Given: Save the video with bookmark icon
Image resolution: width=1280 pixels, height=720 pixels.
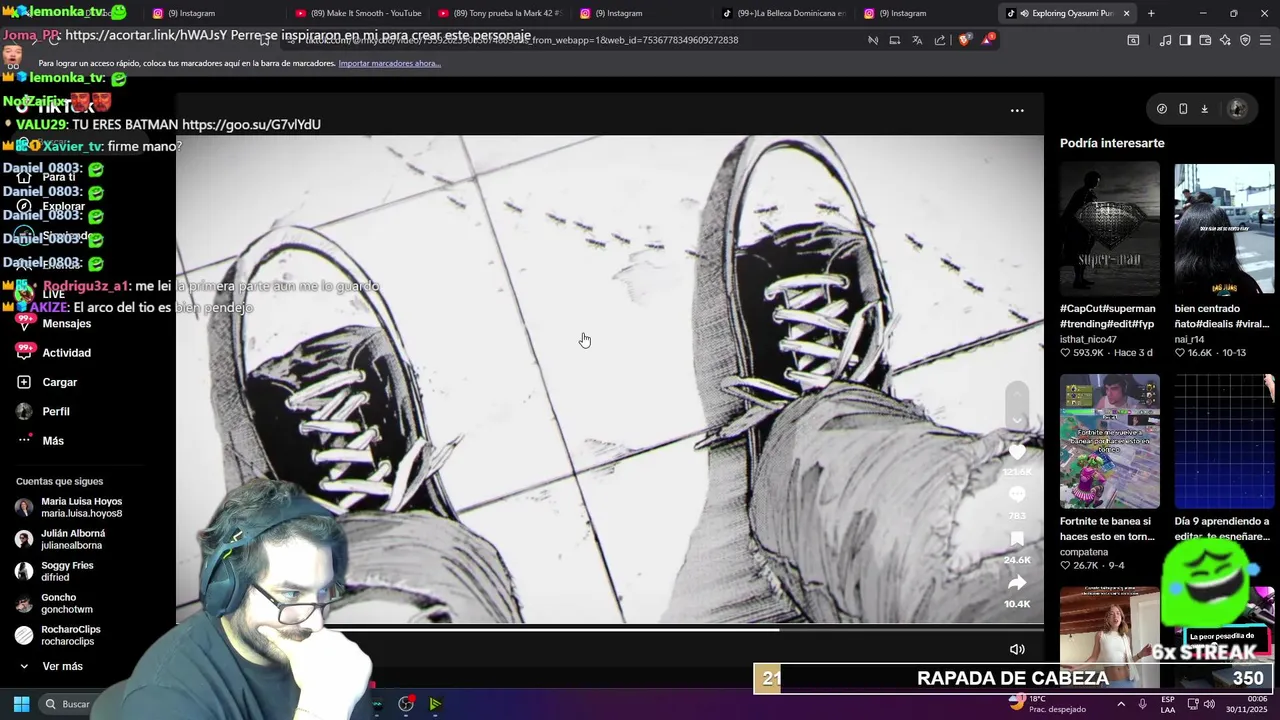Looking at the screenshot, I should pyautogui.click(x=1017, y=539).
